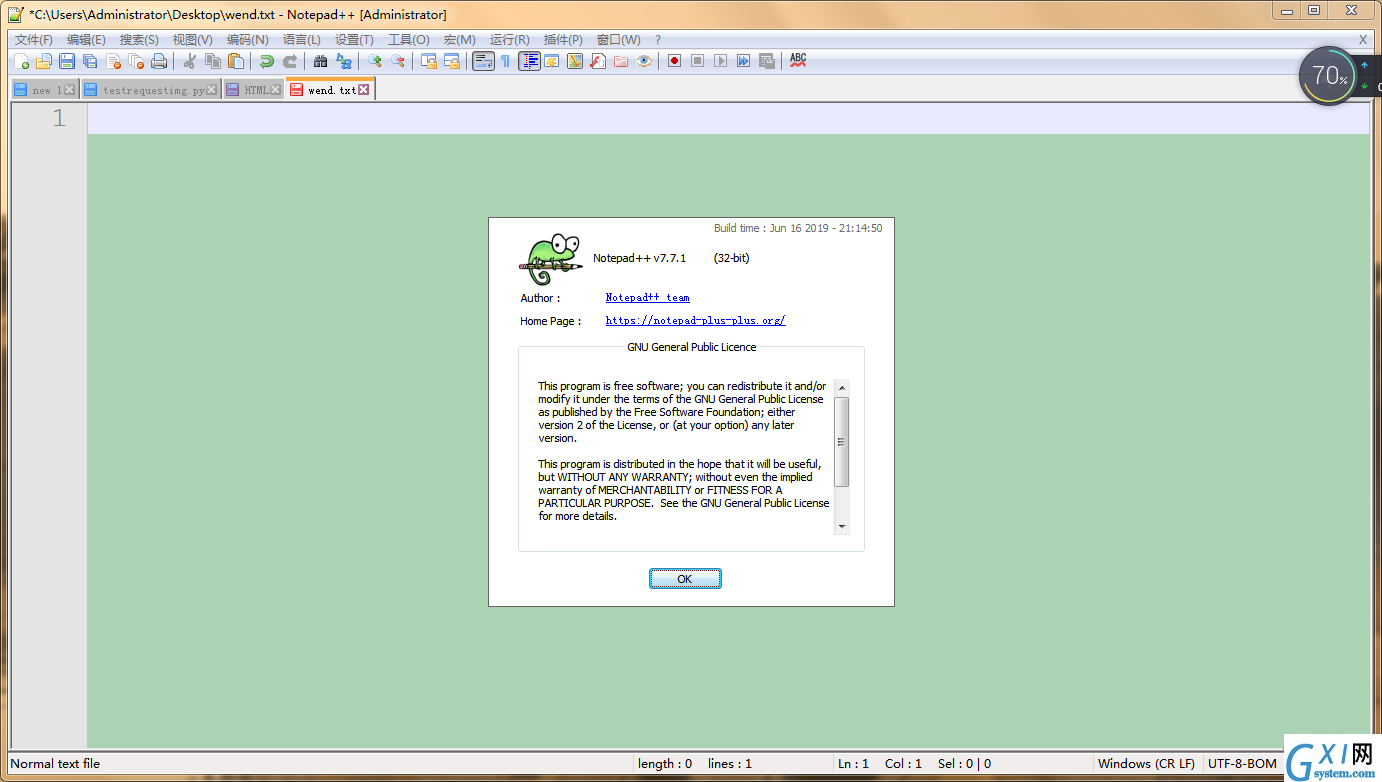The height and width of the screenshot is (782, 1382).
Task: Open the 窗口(W) menu
Action: pyautogui.click(x=618, y=40)
